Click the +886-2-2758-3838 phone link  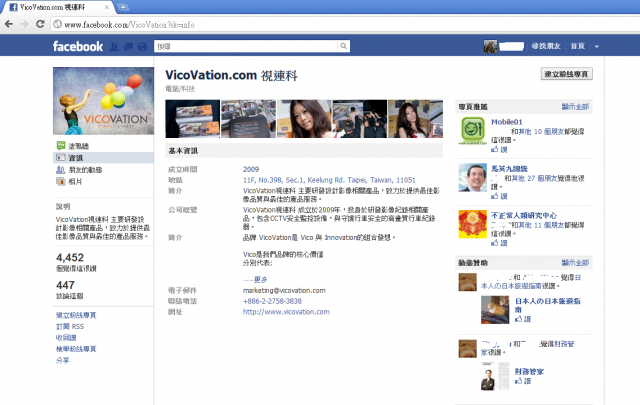pyautogui.click(x=272, y=301)
